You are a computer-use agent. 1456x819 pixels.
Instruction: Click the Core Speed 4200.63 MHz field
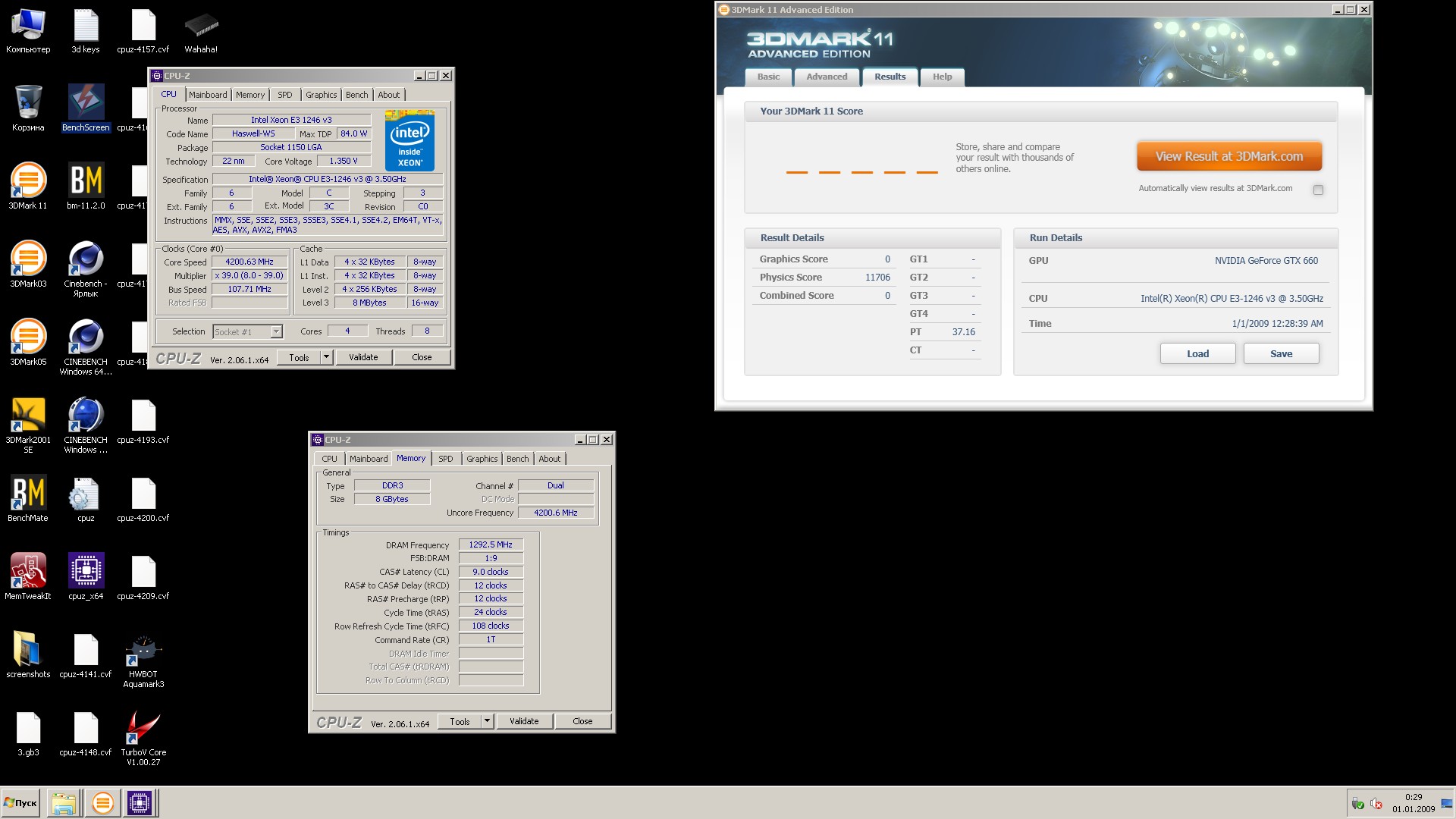[249, 262]
